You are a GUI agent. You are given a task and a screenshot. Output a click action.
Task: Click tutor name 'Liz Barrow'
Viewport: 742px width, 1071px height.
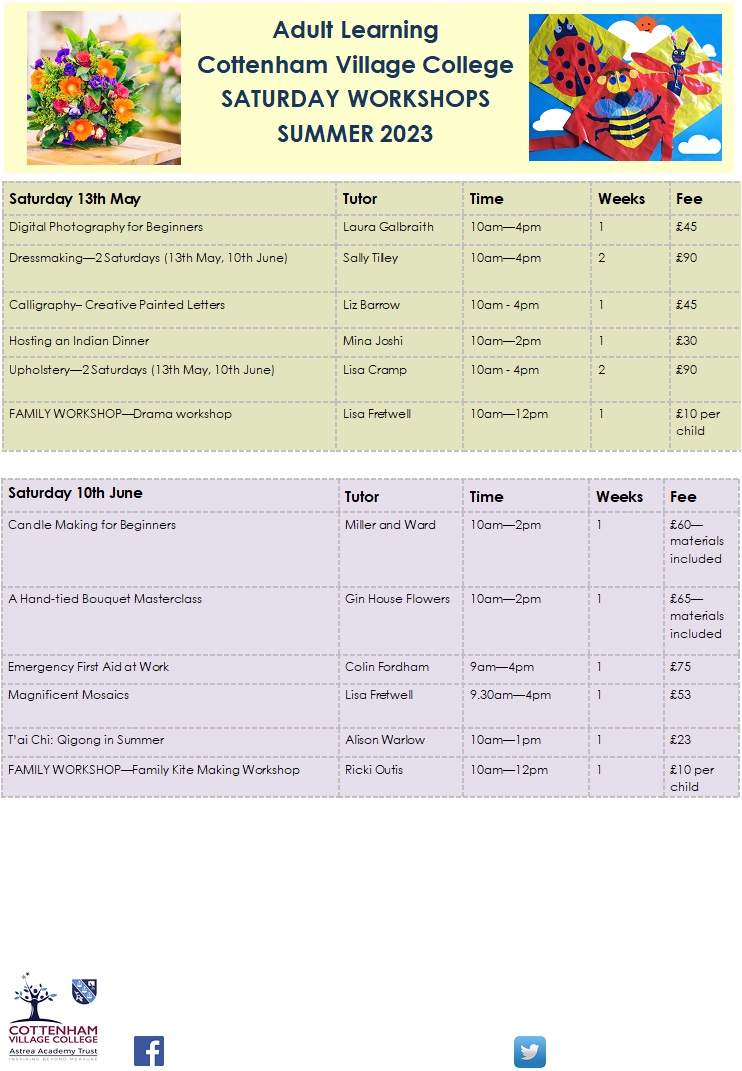[x=371, y=305]
